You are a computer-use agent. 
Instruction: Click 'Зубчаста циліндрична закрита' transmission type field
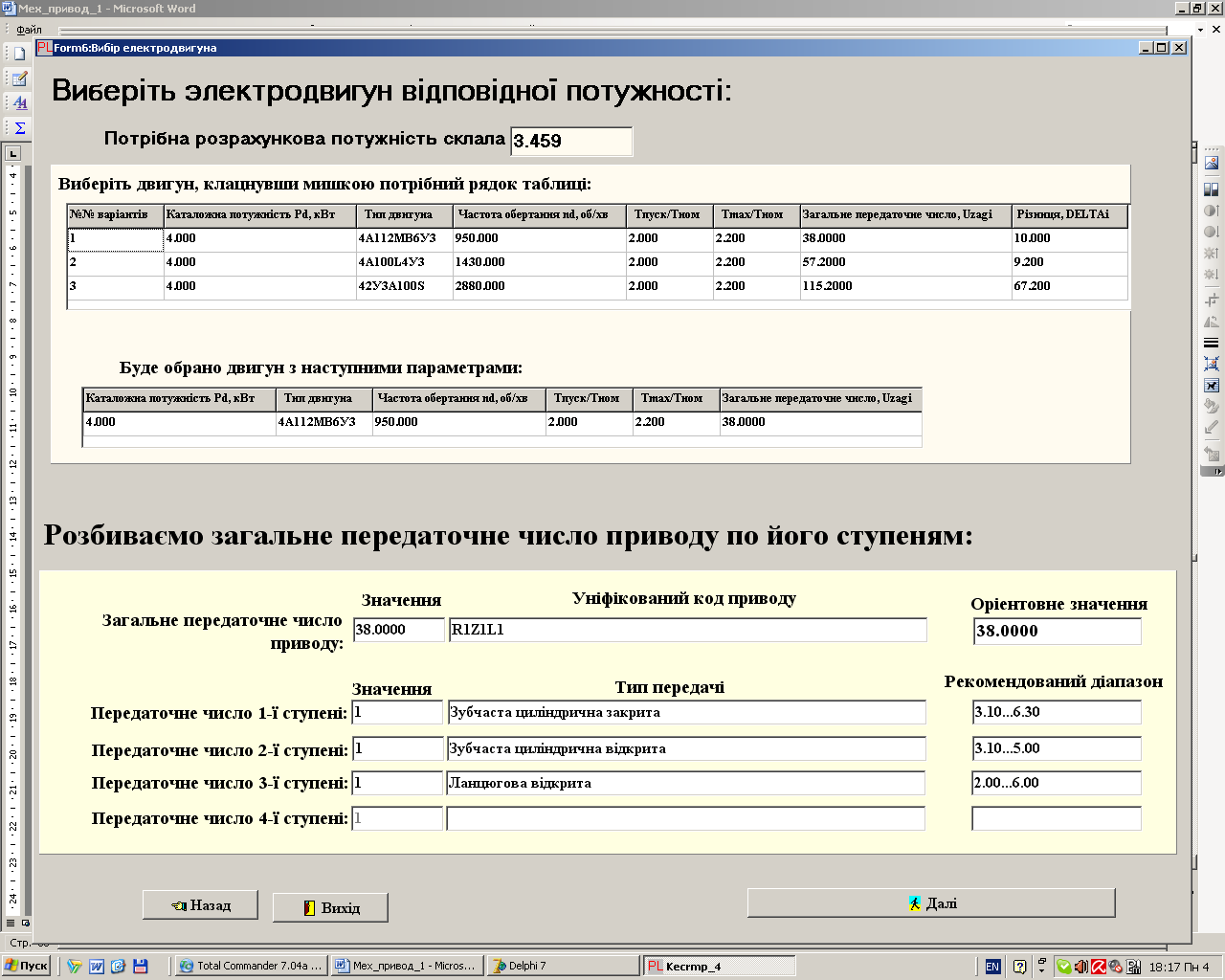[686, 713]
